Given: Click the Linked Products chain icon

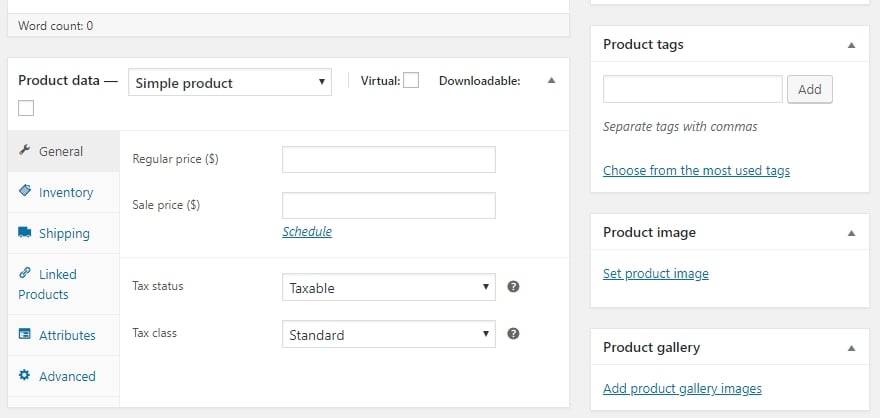Looking at the screenshot, I should [x=25, y=273].
